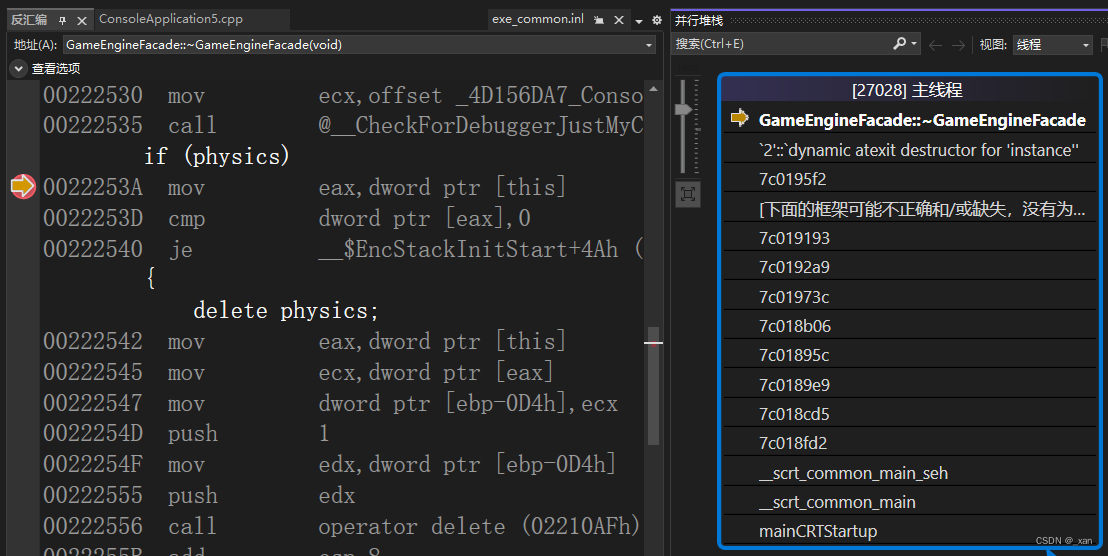Screen dimensions: 1108x556
Task: Select stack frame 7c0189e9
Action: (794, 385)
